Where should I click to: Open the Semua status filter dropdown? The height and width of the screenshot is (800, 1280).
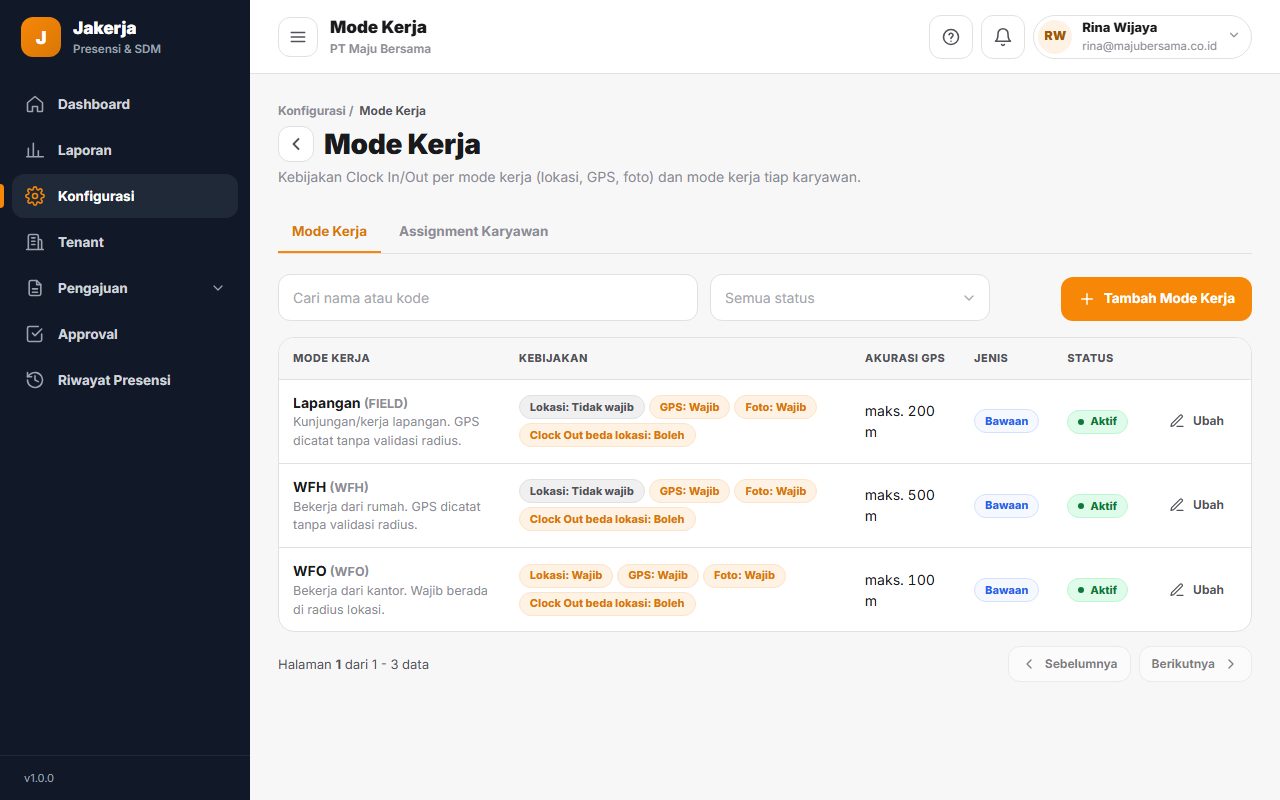(850, 298)
